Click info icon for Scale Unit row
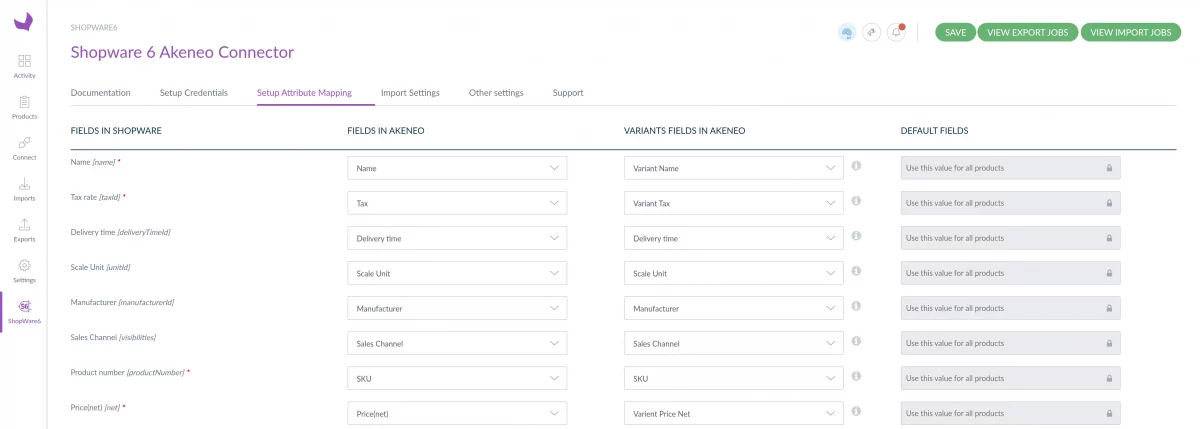The width and height of the screenshot is (1200, 429). [857, 272]
